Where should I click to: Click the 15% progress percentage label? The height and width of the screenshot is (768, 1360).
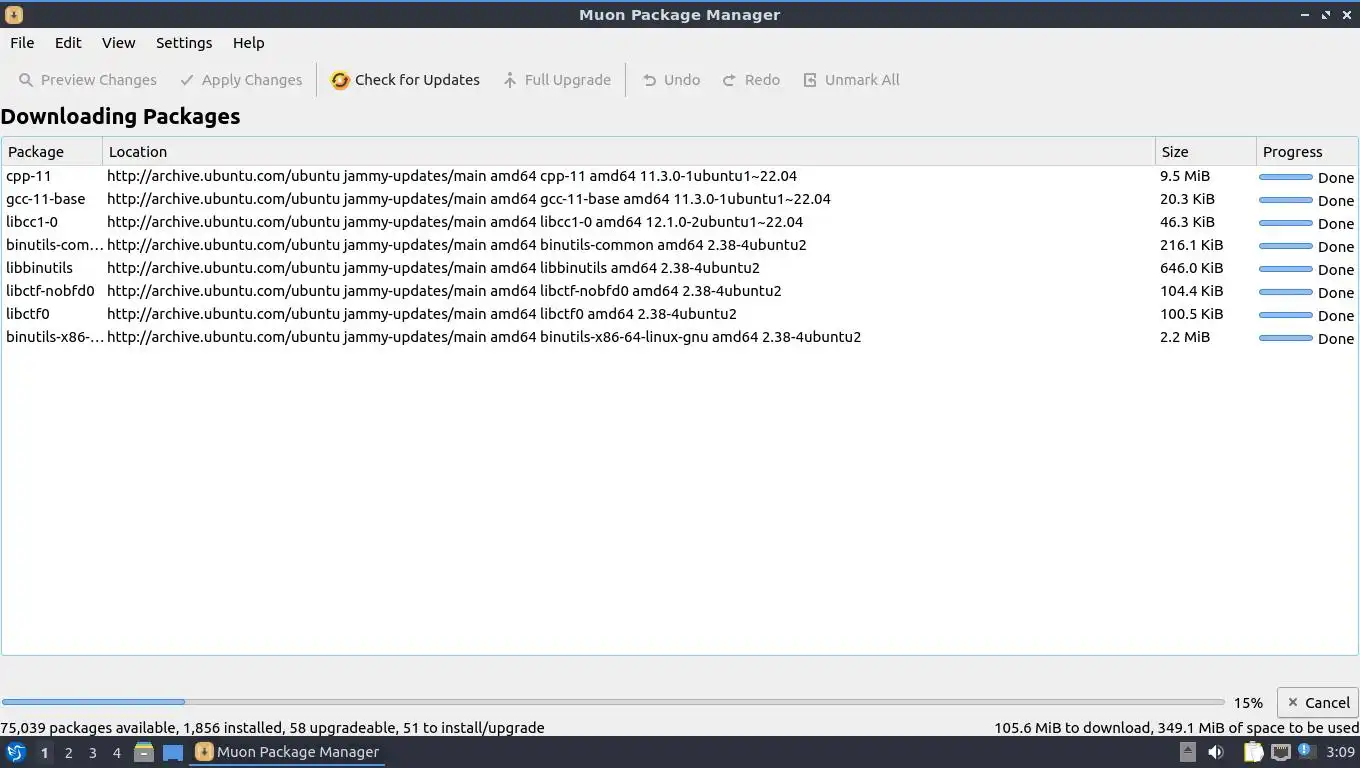click(1248, 703)
